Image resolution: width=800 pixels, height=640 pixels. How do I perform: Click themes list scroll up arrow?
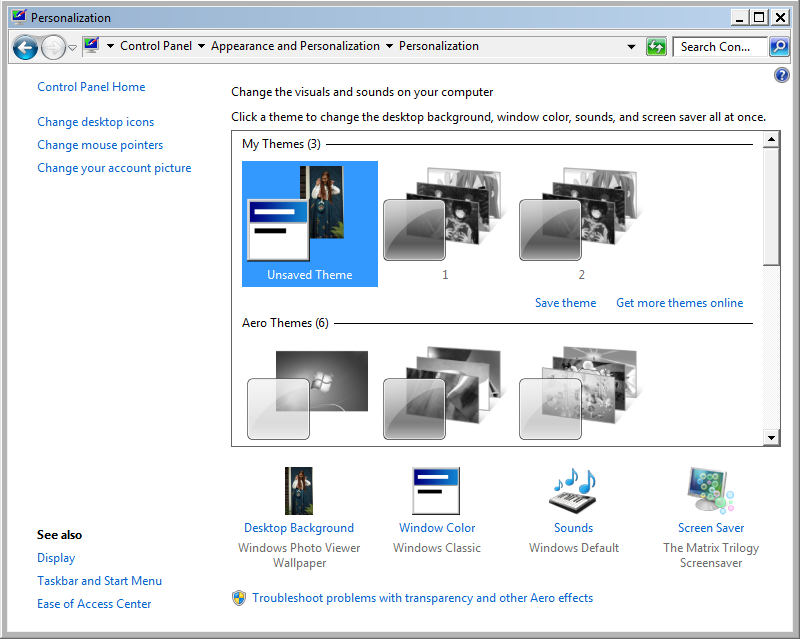click(x=771, y=139)
